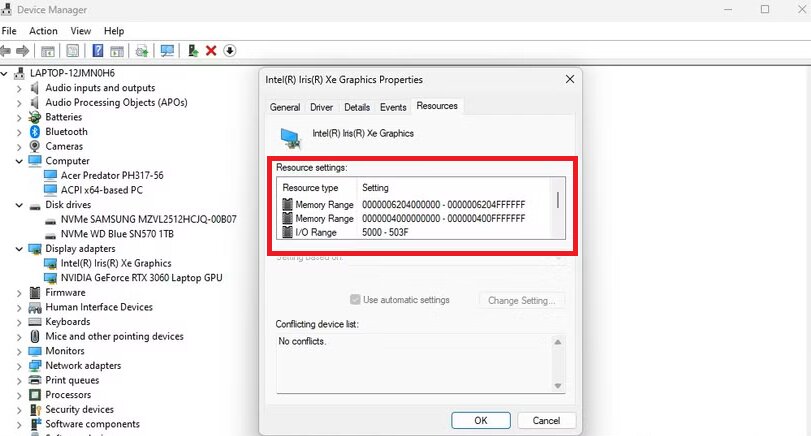This screenshot has width=811, height=436.
Task: Click the Change Setting button
Action: pos(521,300)
